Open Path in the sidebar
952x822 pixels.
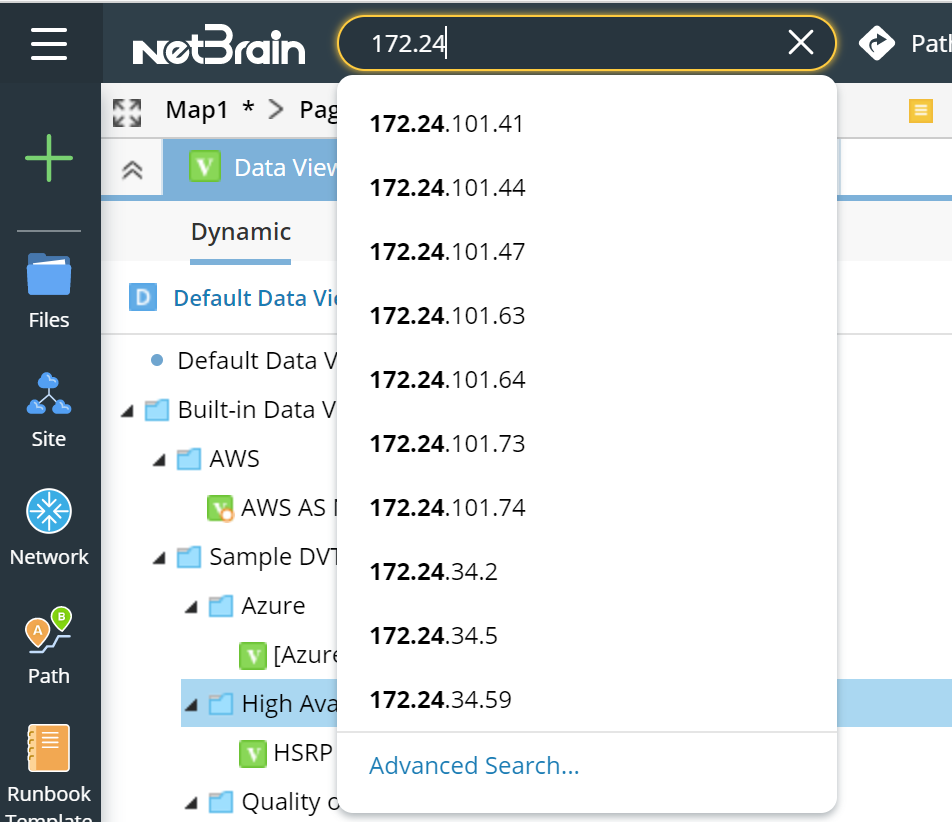click(x=49, y=646)
